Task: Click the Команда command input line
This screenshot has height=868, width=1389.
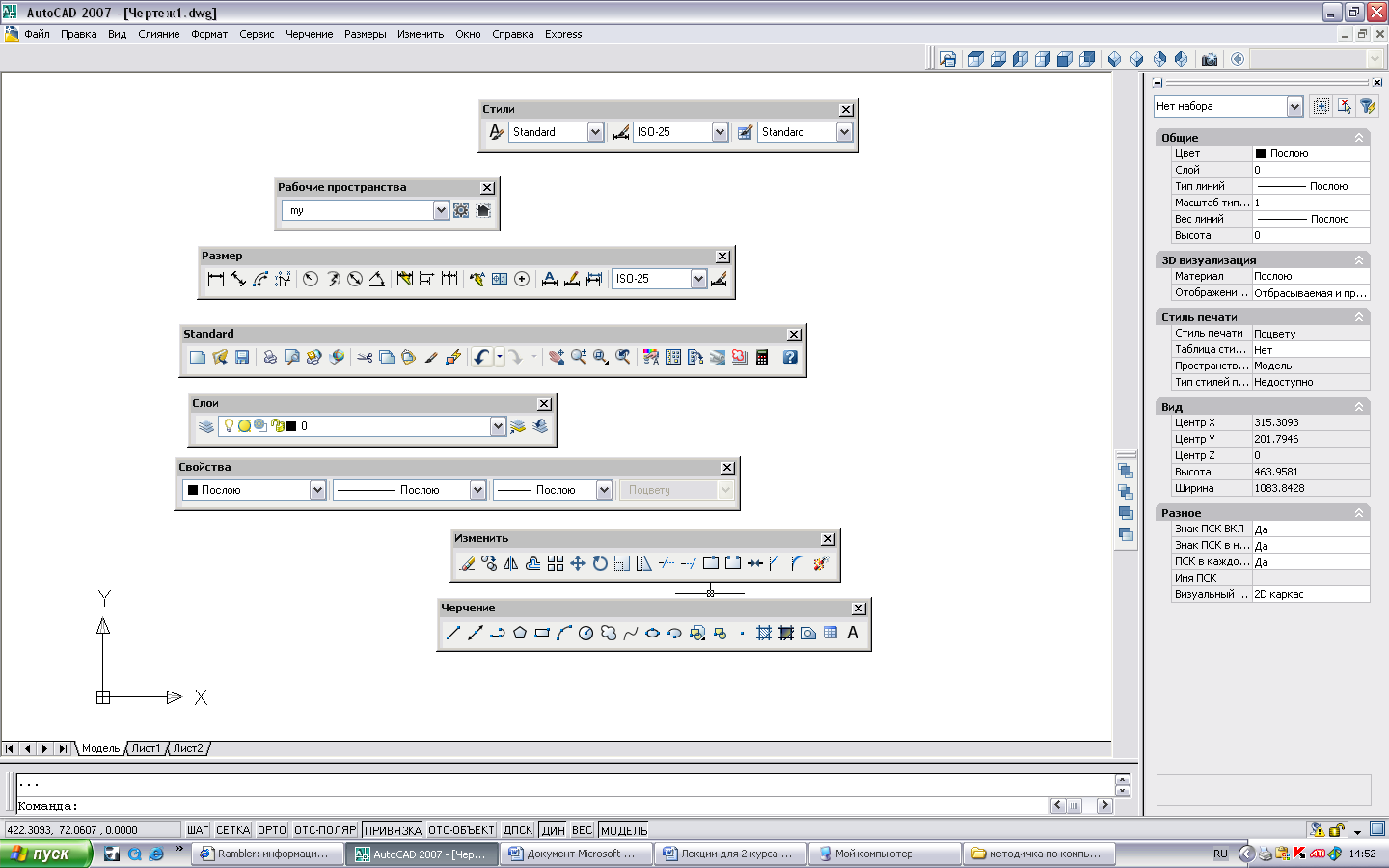Action: [531, 806]
